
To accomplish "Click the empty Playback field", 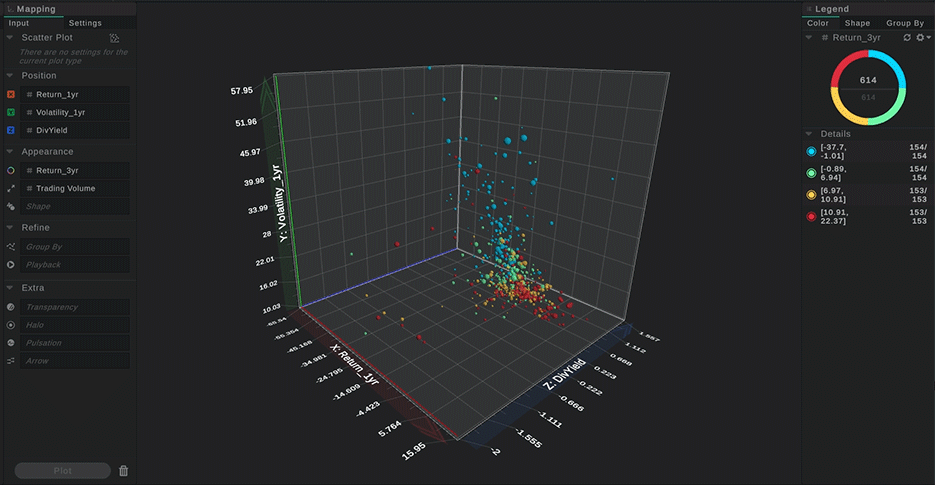I will point(75,264).
